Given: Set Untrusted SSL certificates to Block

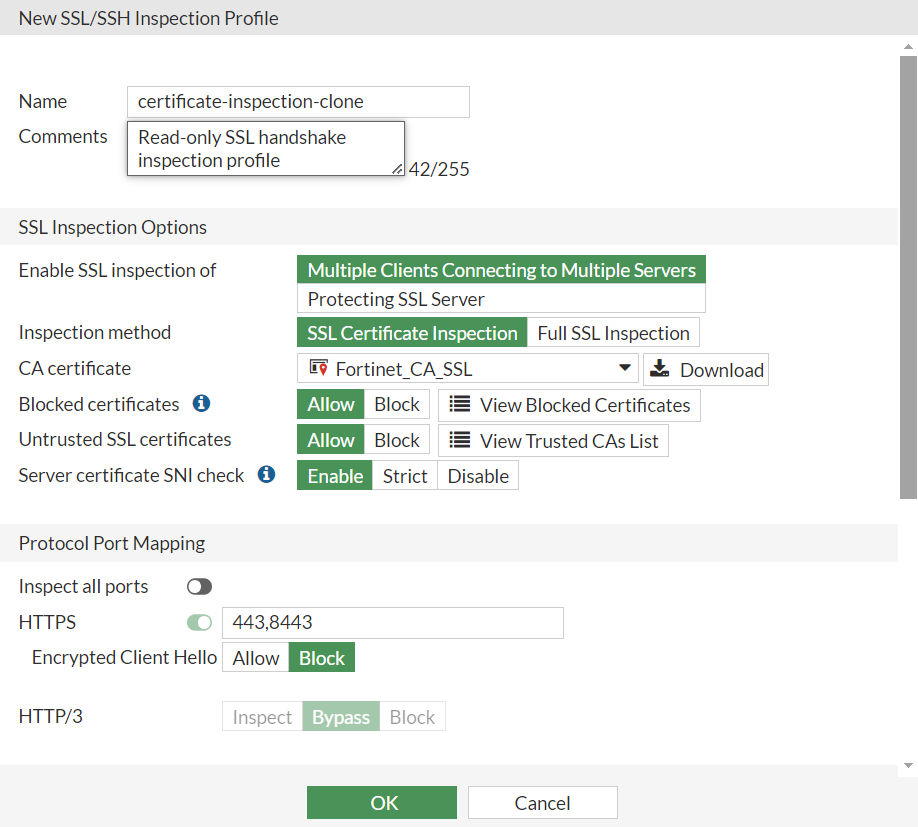Looking at the screenshot, I should tap(396, 439).
